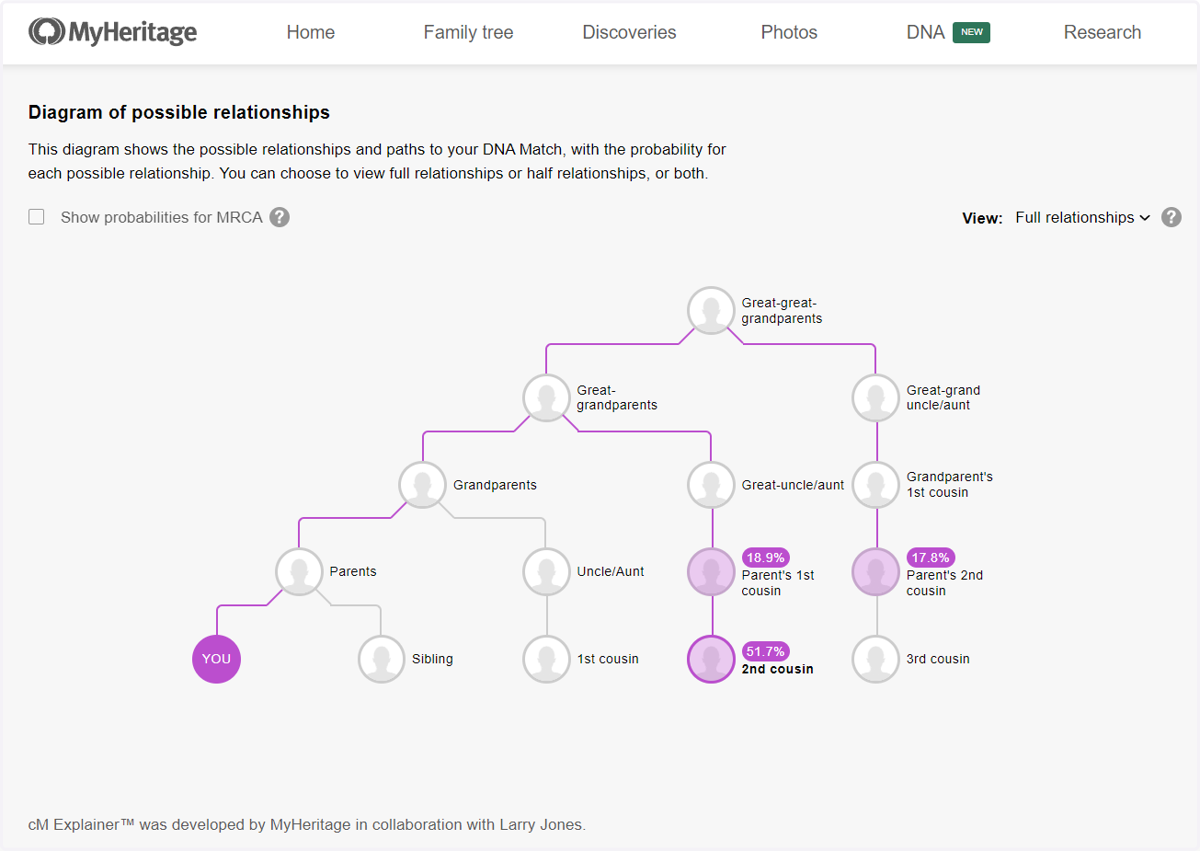Click the 'Grandparent's 1st cousin' label
This screenshot has width=1200, height=851.
click(950, 485)
